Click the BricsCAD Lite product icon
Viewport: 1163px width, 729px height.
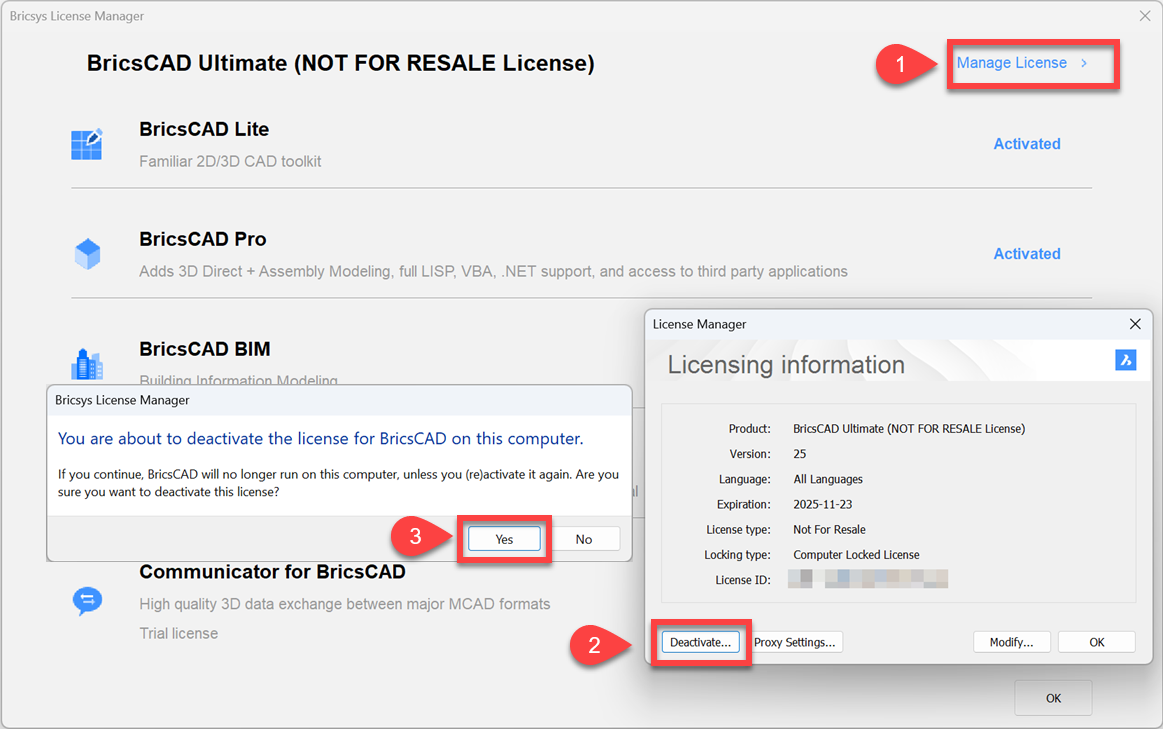(x=87, y=144)
